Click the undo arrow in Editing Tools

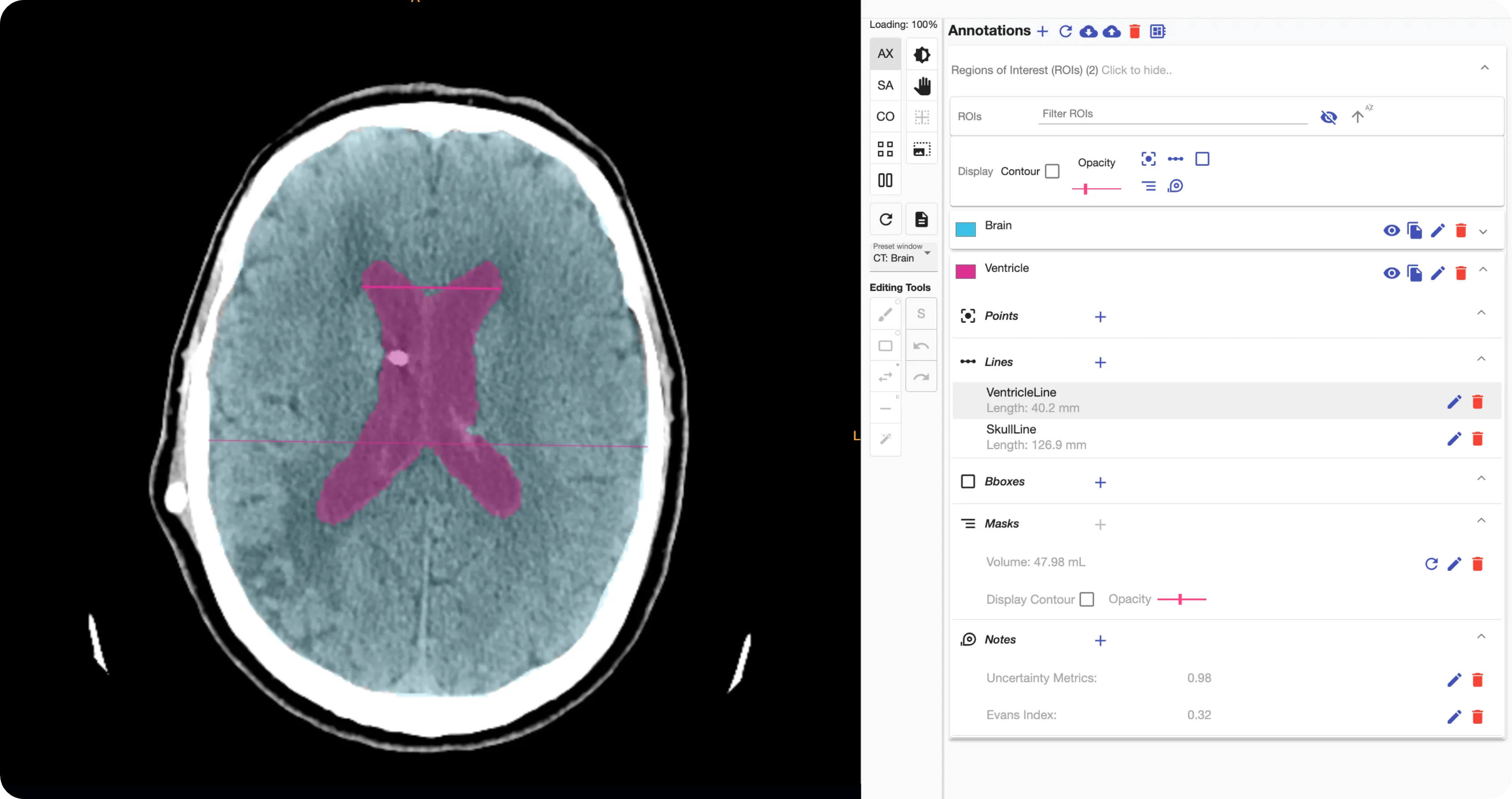pos(921,346)
